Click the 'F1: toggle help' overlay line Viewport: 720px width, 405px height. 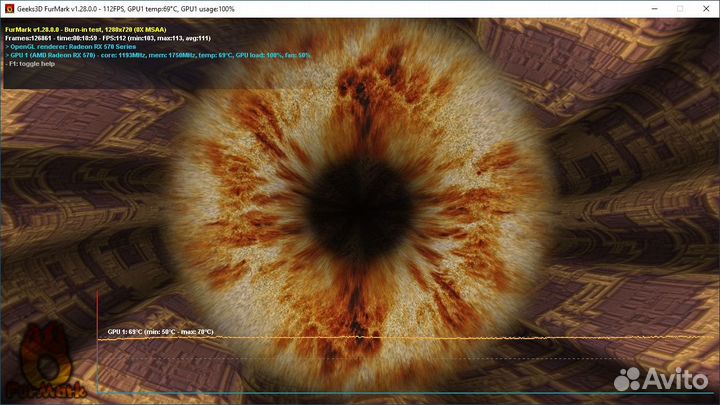coord(33,63)
